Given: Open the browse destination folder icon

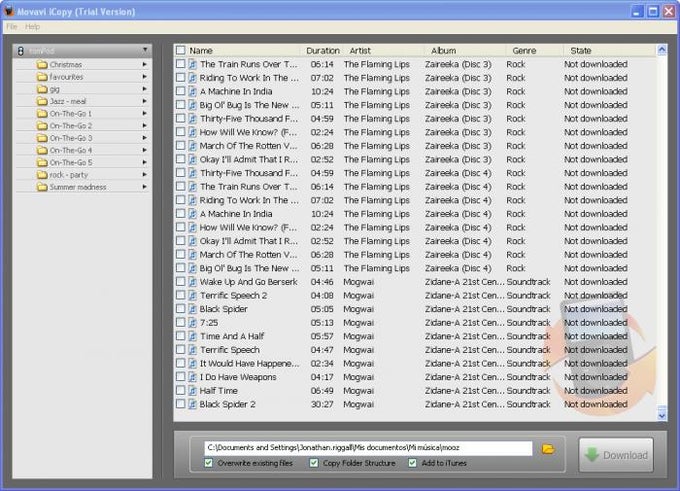Looking at the screenshot, I should point(548,448).
